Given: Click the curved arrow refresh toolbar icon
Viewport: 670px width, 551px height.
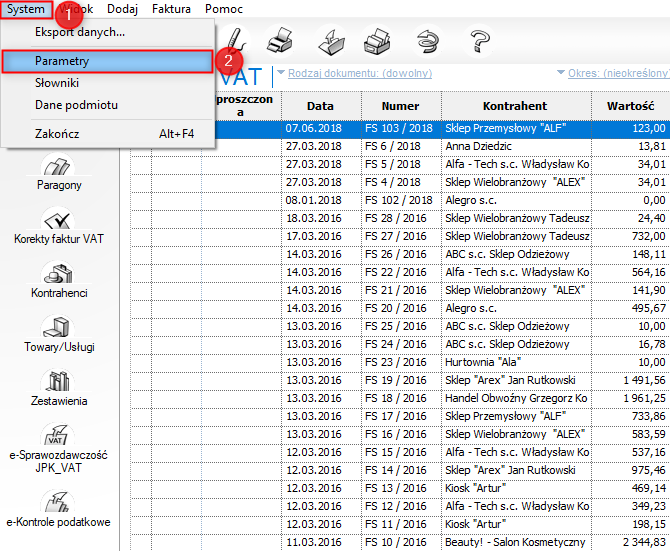Looking at the screenshot, I should (427, 42).
